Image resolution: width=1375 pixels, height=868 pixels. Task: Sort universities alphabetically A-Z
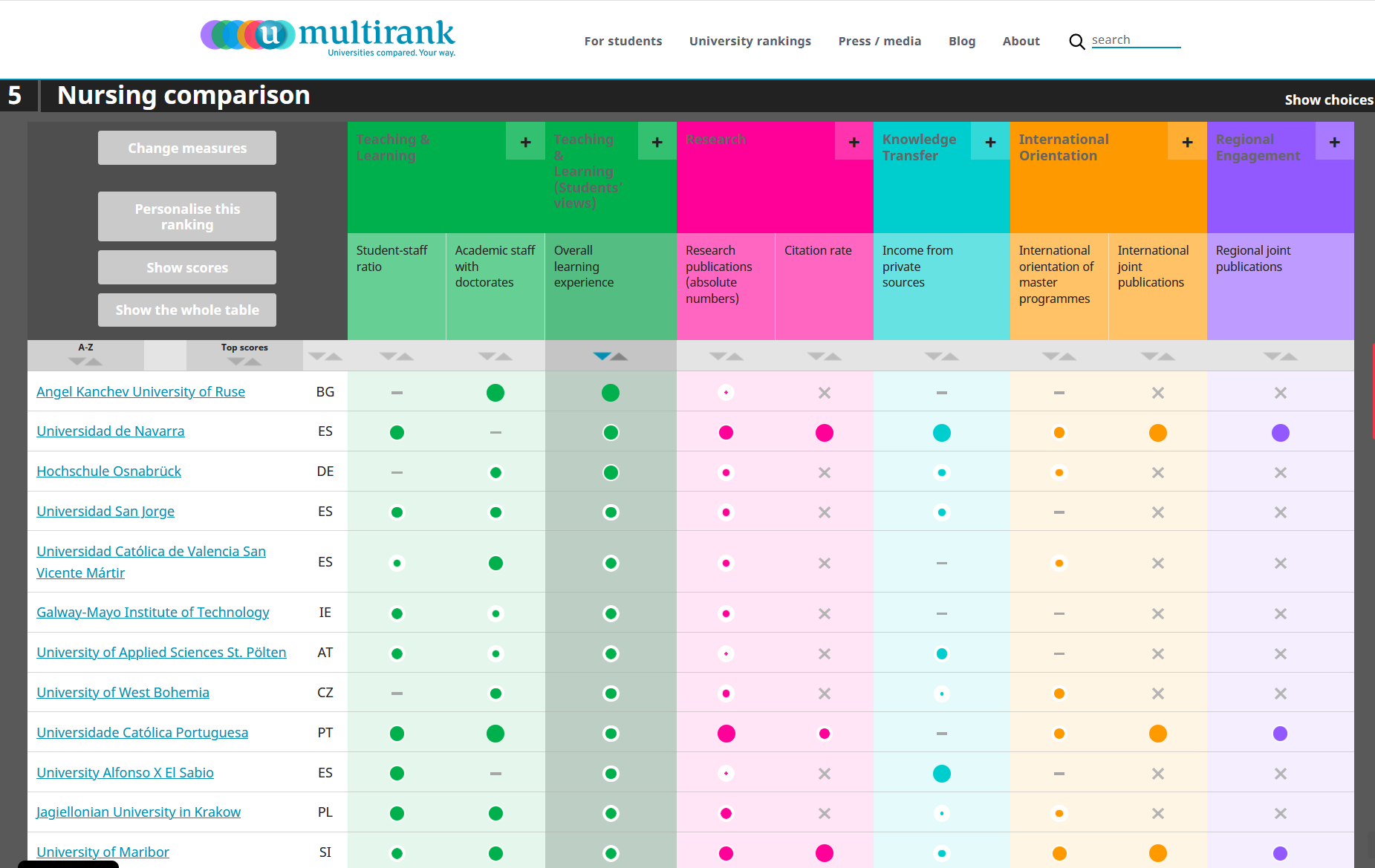[x=85, y=355]
